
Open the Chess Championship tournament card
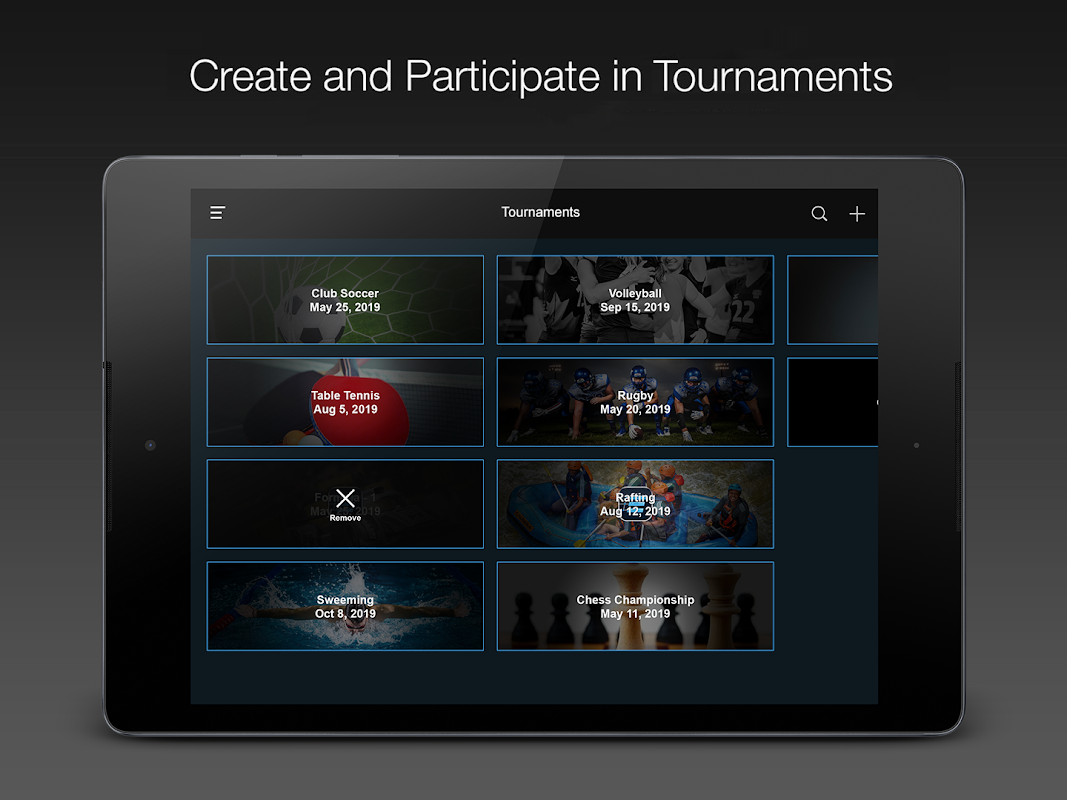tap(635, 606)
